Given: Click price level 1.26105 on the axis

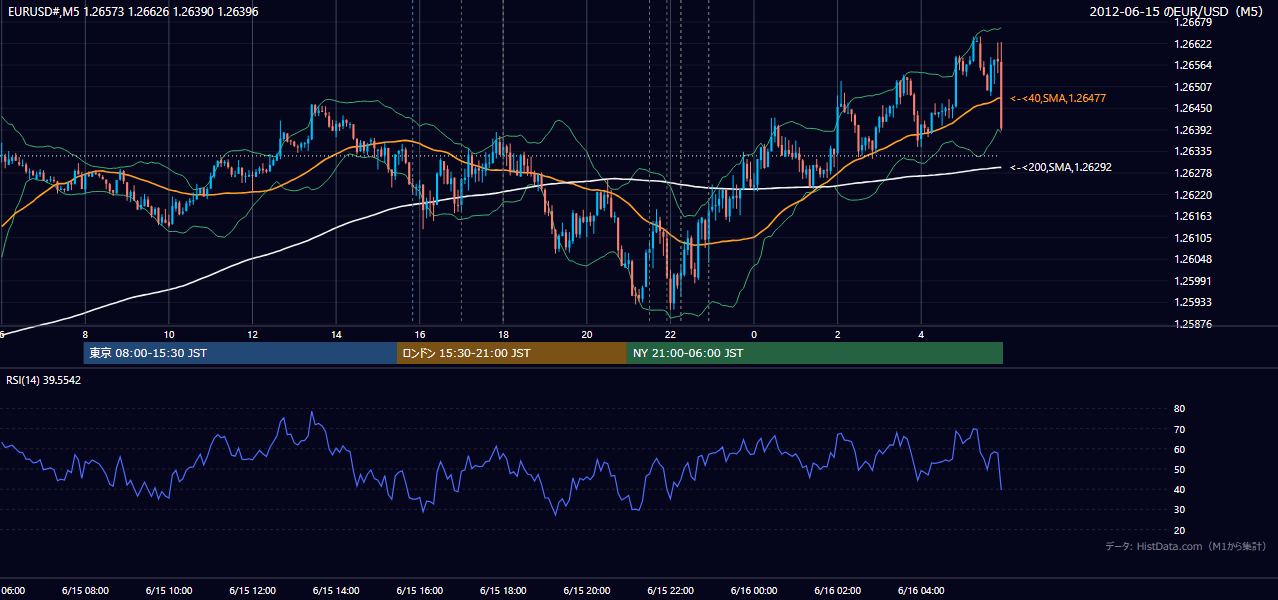Looking at the screenshot, I should 1192,238.
